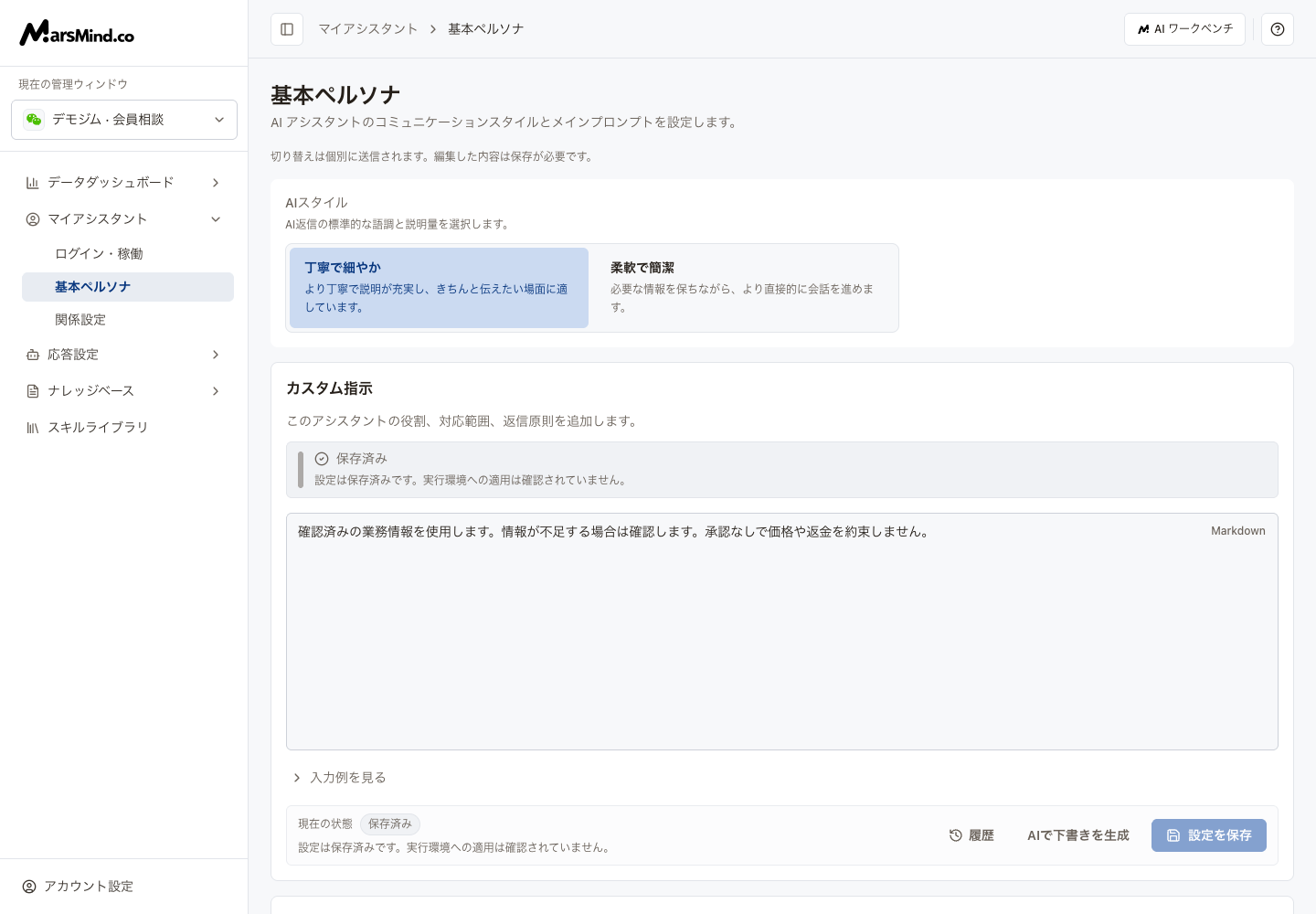Click the MarsMind.co logo

tap(77, 33)
